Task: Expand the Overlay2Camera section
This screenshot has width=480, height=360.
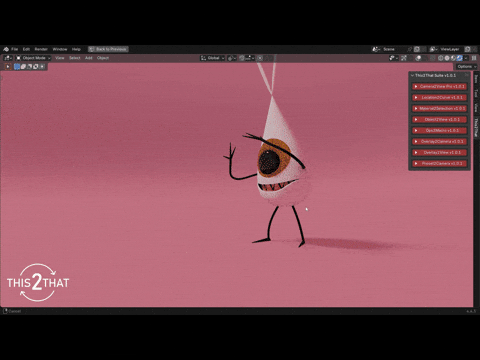Action: pos(439,141)
